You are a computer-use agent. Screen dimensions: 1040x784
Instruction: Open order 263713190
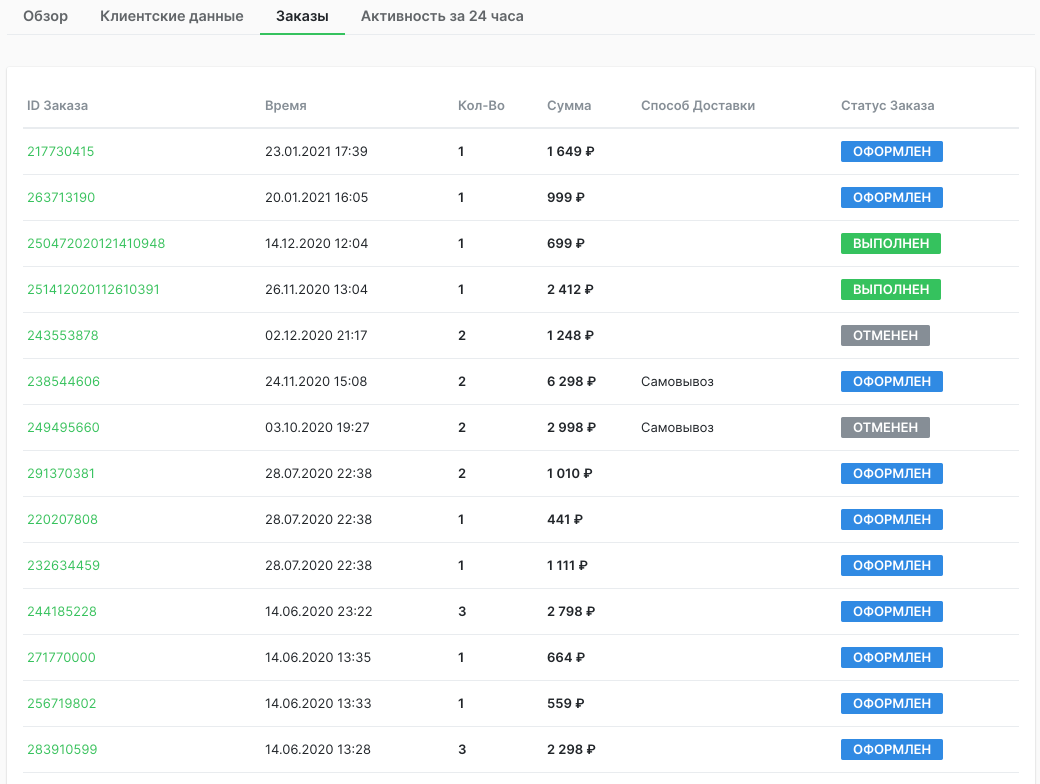(61, 198)
